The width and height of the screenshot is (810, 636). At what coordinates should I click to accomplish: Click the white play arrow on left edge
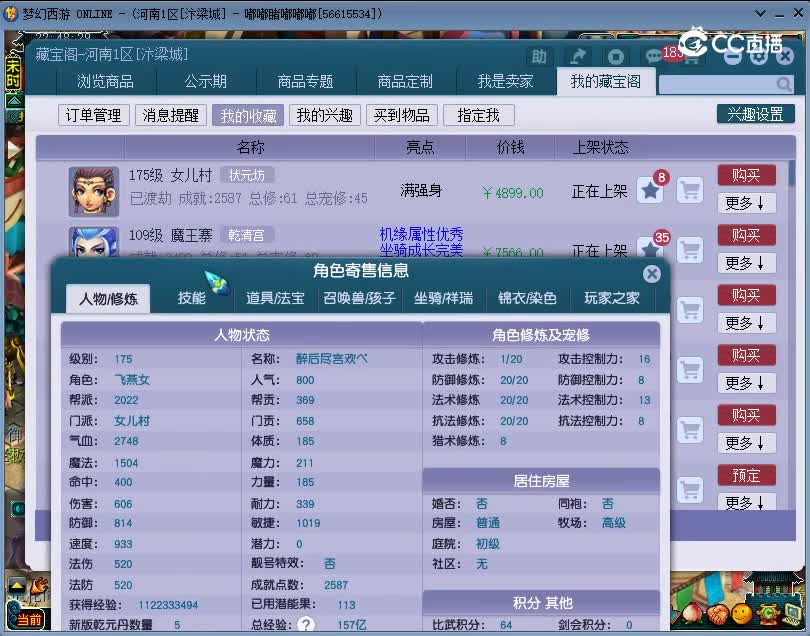pos(14,151)
